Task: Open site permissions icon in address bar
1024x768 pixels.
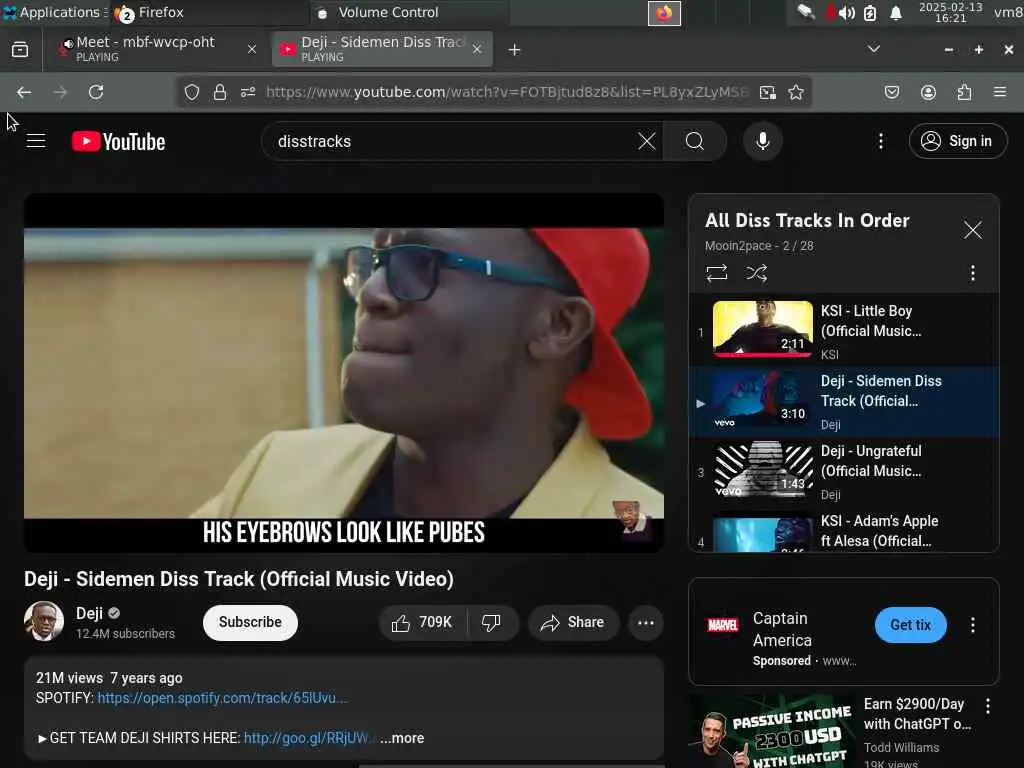Action: tap(248, 92)
